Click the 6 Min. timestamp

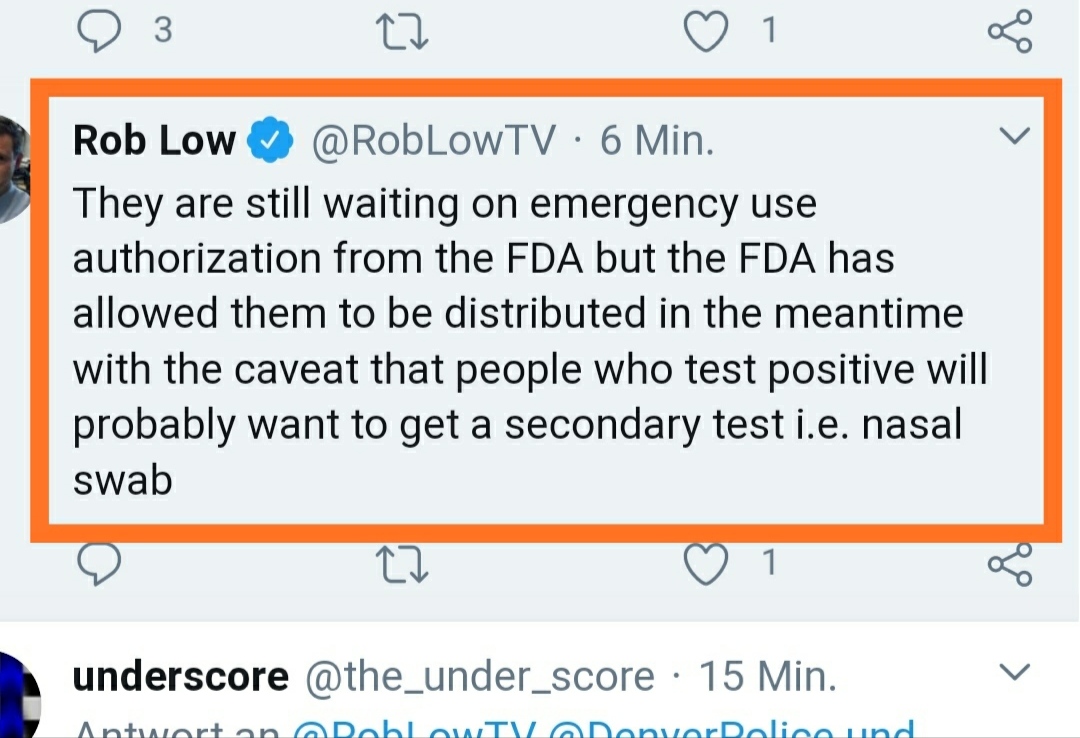click(657, 142)
